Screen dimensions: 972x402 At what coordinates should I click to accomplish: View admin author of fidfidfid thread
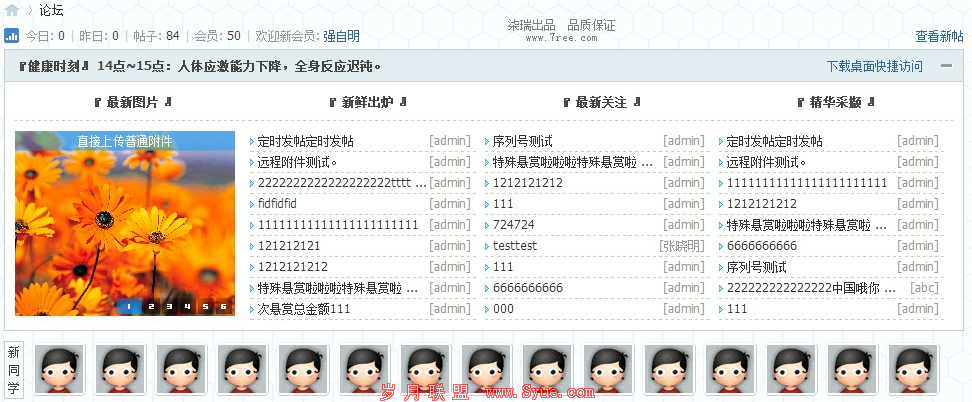[450, 204]
